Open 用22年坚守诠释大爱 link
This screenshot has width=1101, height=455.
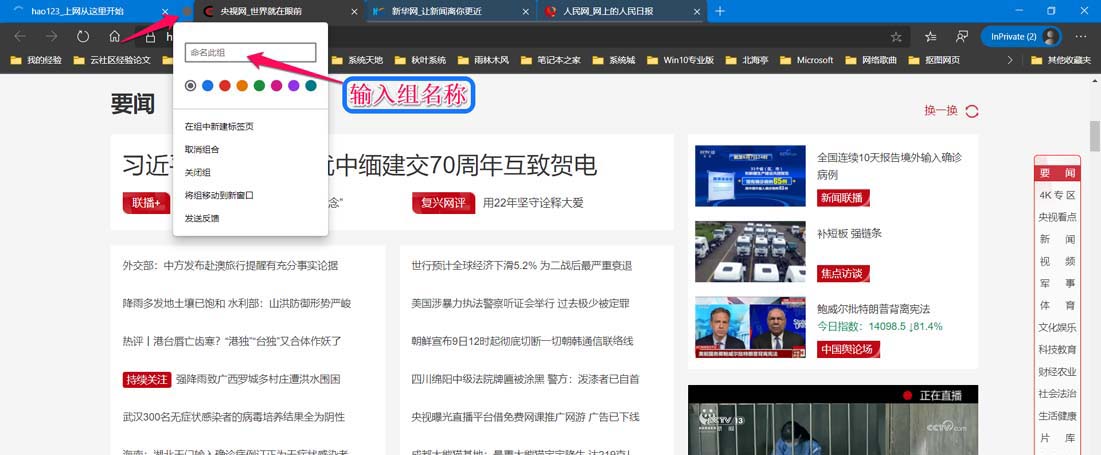click(x=534, y=203)
